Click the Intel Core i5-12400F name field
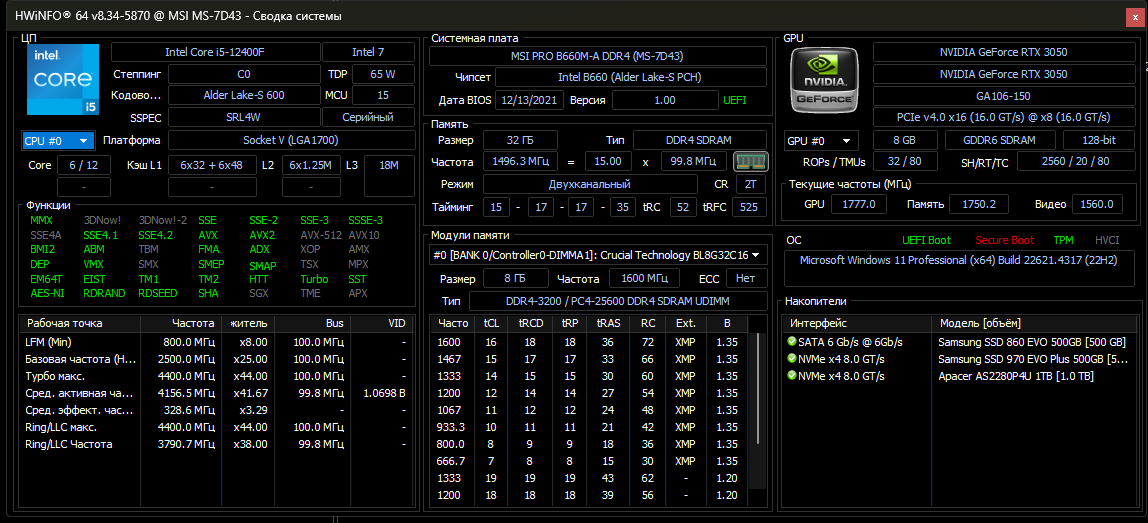Screen dimensions: 1148x523 click(215, 52)
